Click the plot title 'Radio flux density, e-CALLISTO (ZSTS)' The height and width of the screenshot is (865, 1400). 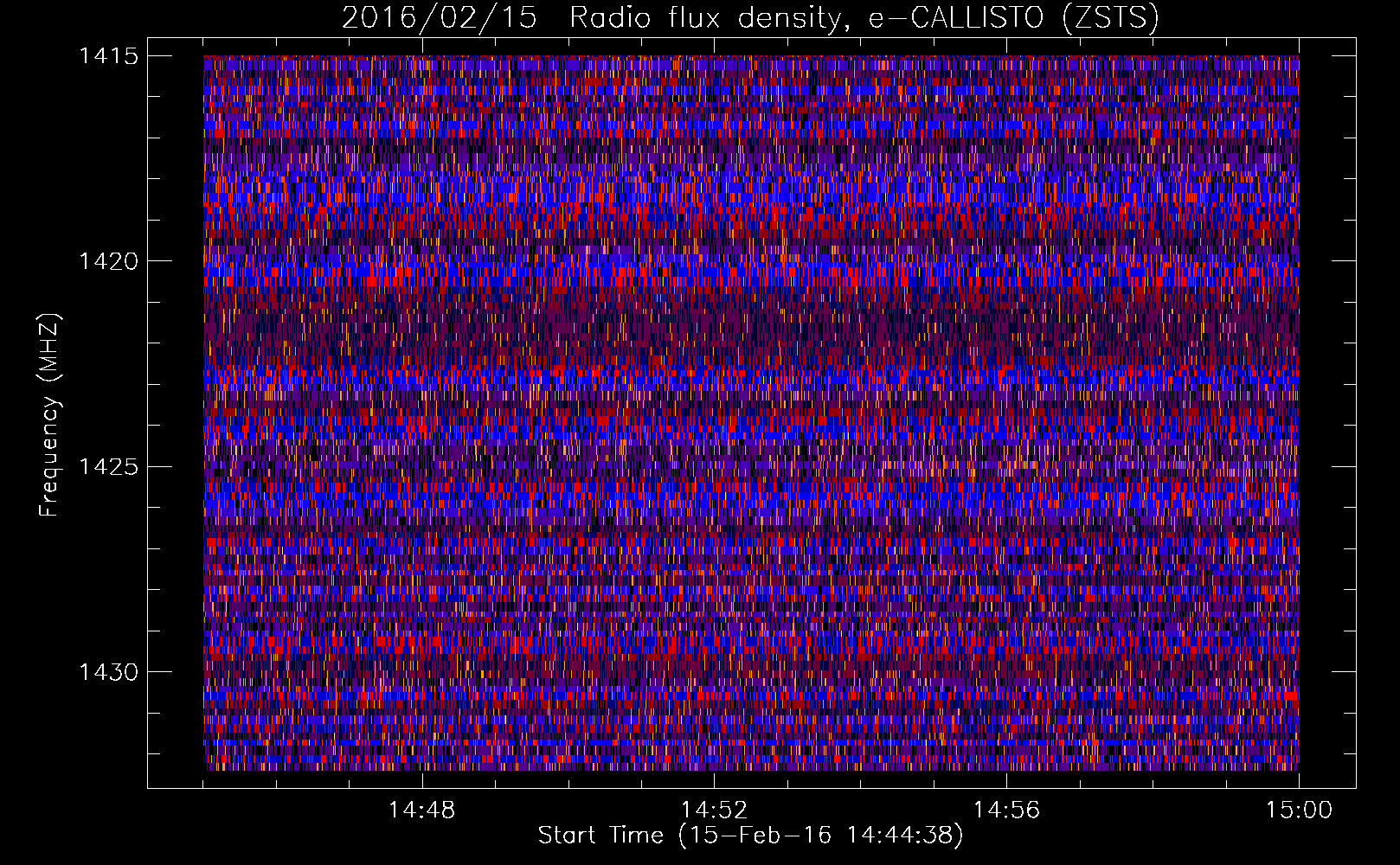pos(864,18)
